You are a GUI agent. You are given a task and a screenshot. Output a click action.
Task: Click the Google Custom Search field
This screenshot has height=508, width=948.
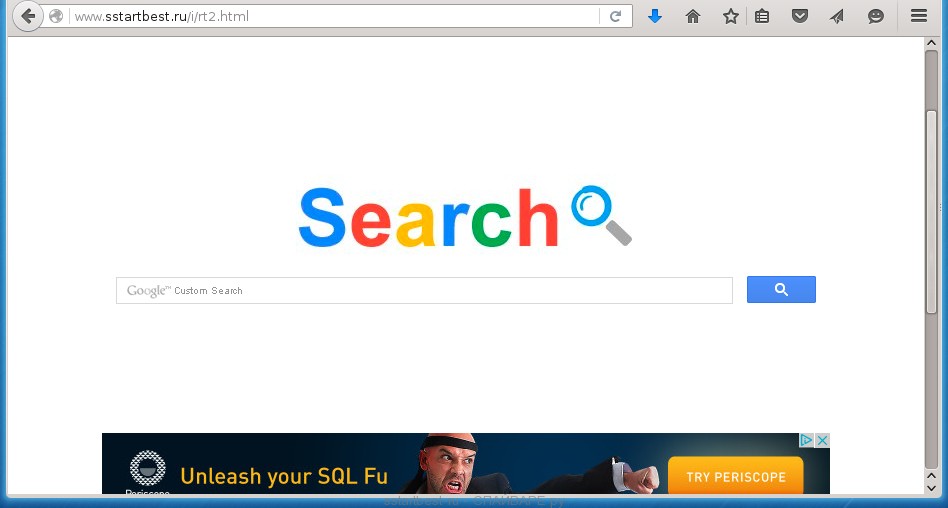coord(424,290)
